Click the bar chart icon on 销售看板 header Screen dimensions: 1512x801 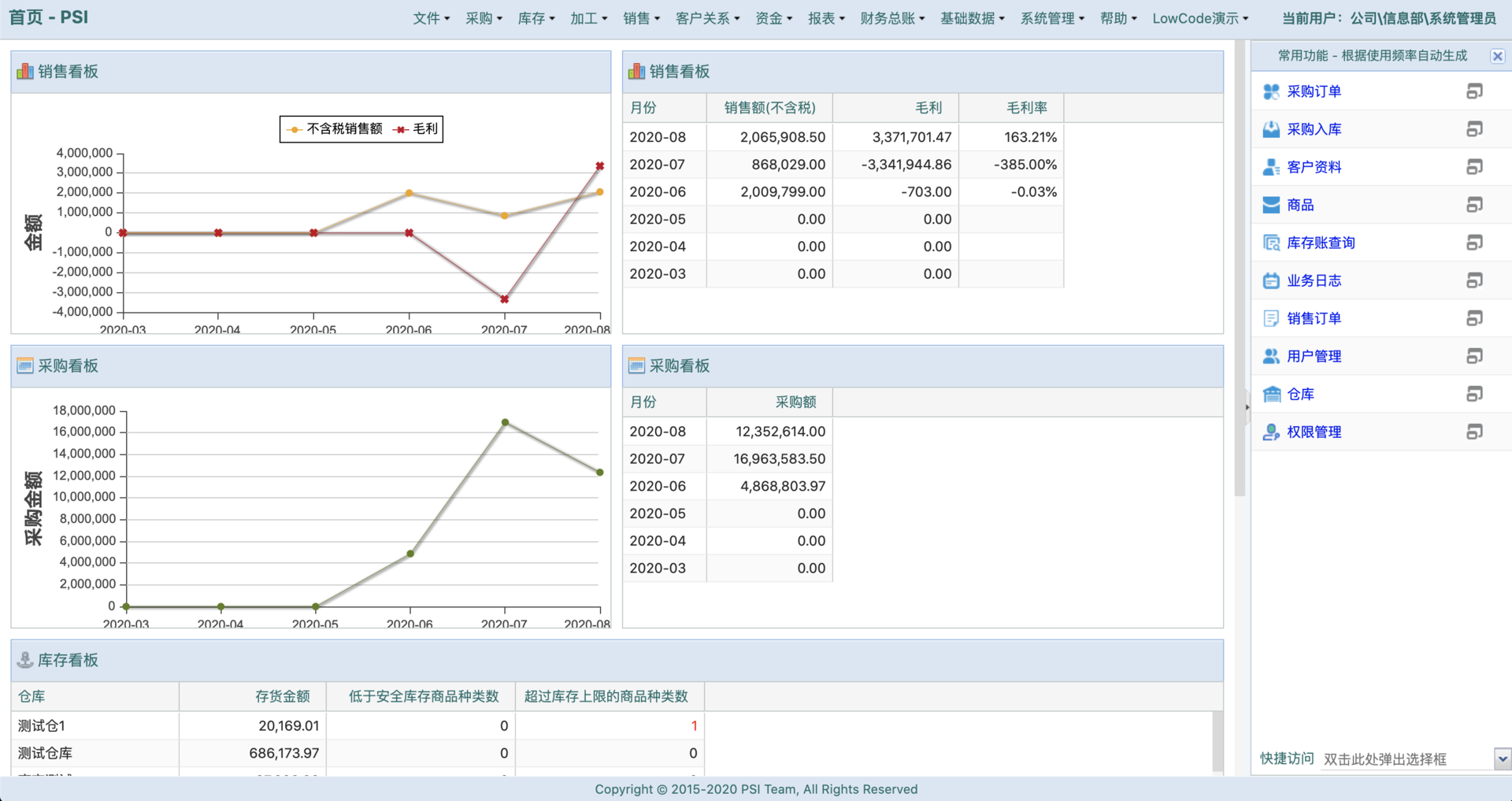(x=24, y=71)
